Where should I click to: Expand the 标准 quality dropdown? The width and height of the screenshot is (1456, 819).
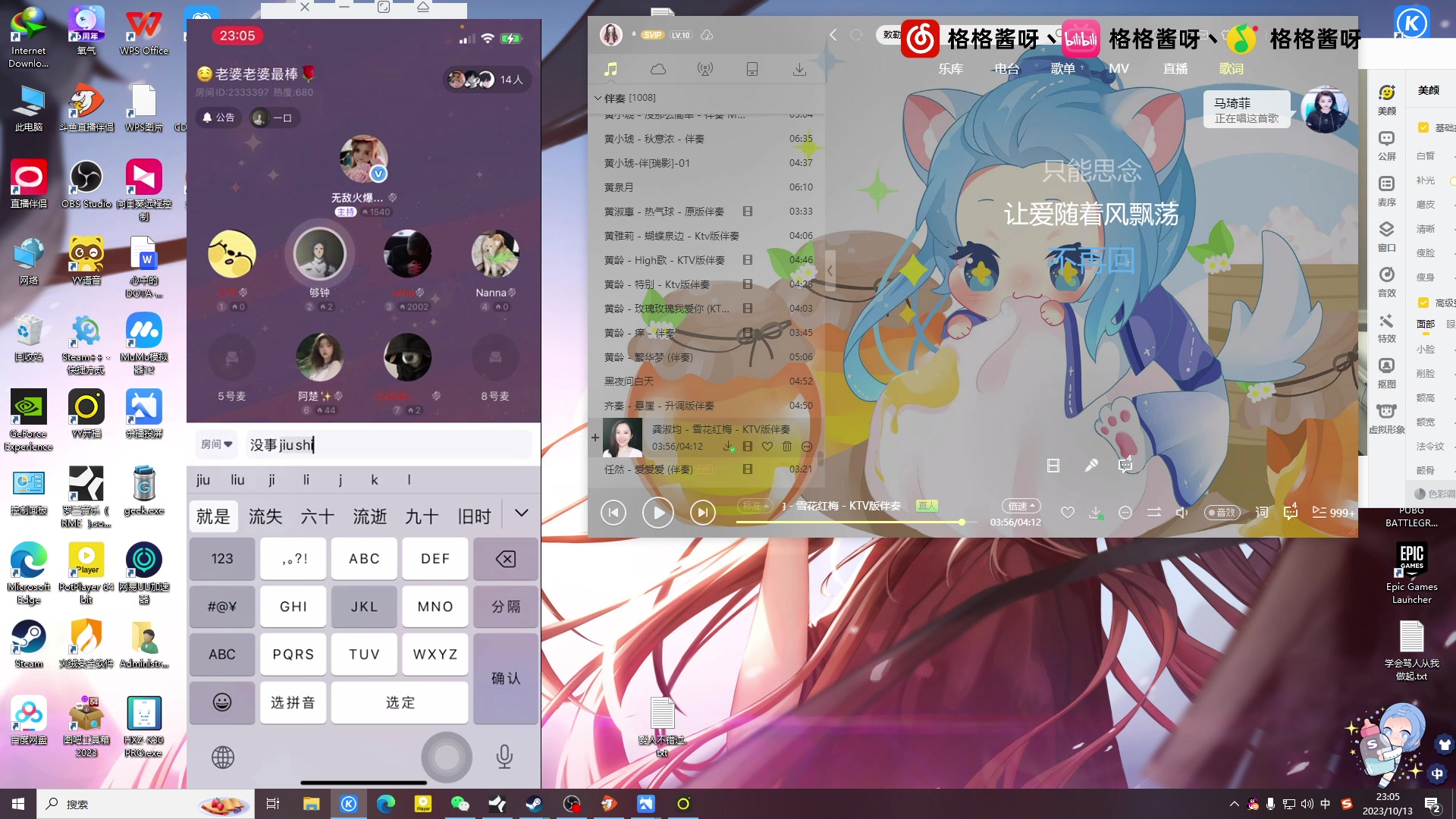point(756,506)
